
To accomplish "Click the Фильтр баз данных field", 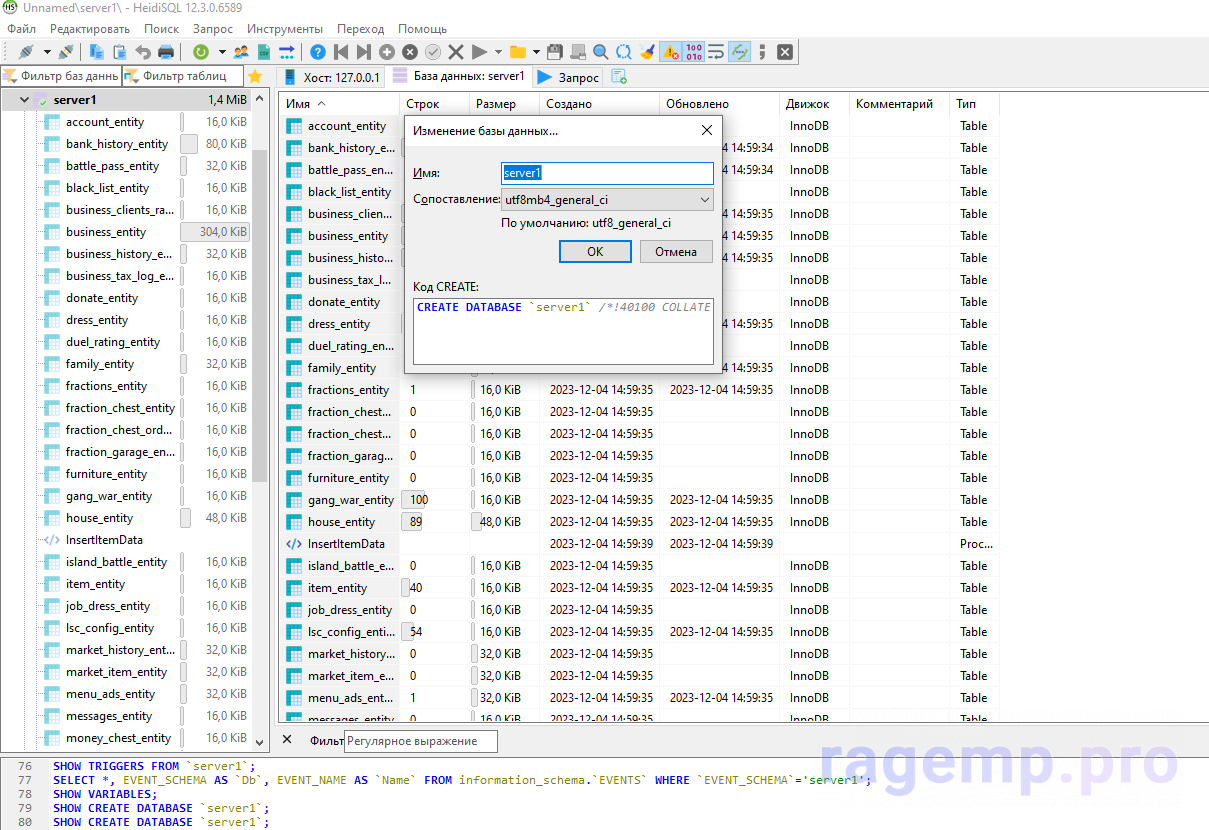I will pos(61,76).
